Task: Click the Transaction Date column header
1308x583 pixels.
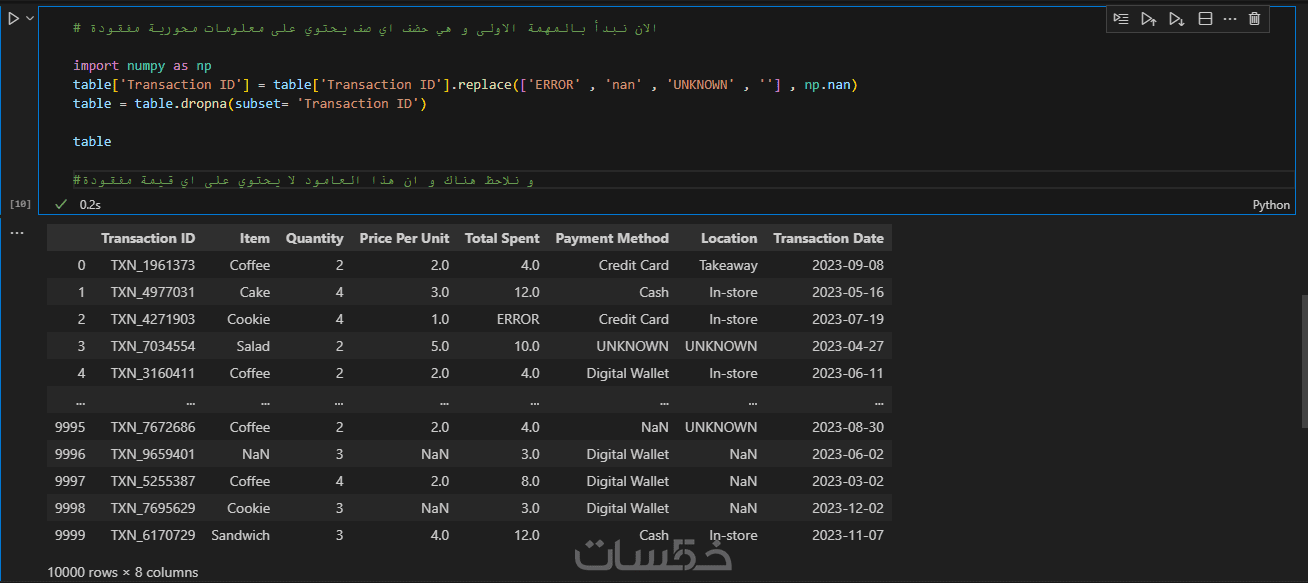Action: 828,239
